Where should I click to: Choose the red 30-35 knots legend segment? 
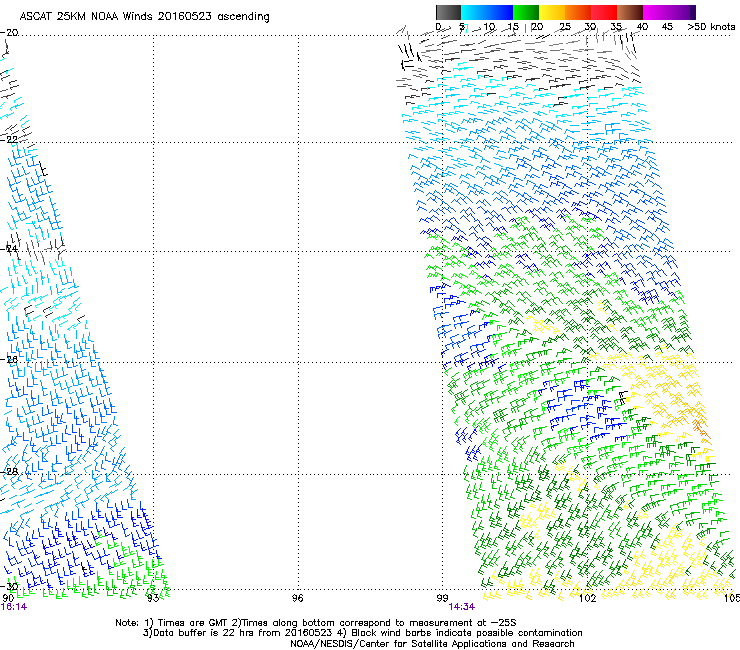[x=604, y=12]
